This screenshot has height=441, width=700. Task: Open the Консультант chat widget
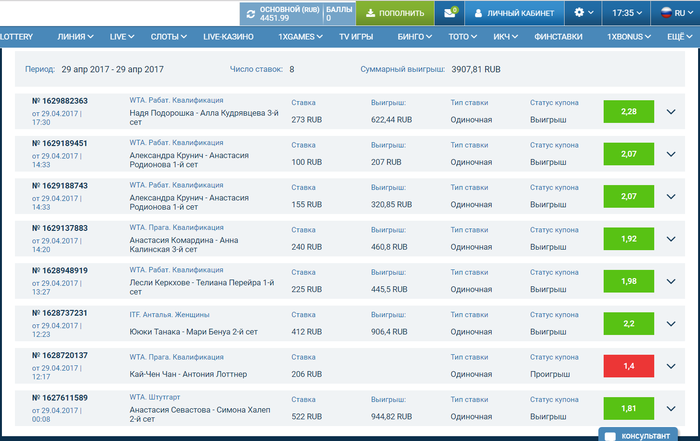tap(638, 435)
